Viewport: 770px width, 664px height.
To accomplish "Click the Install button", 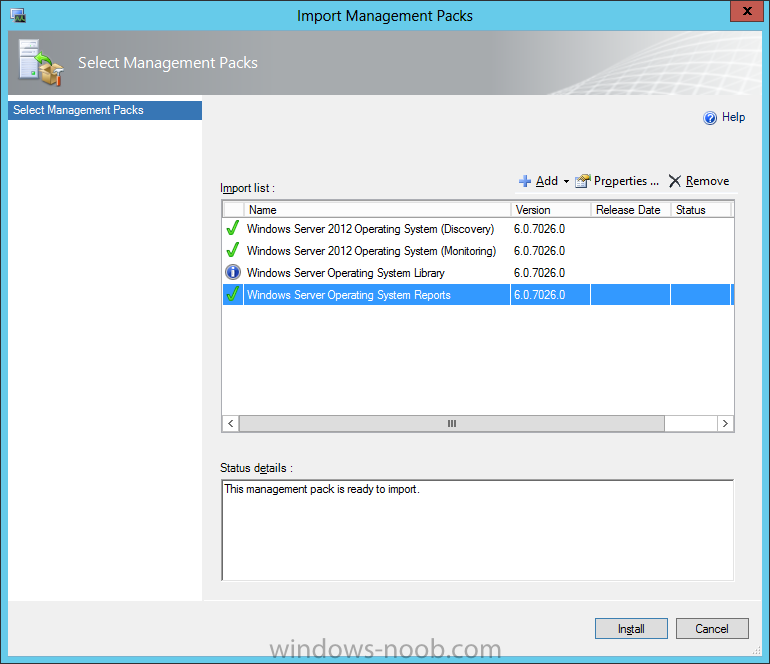I will click(631, 629).
